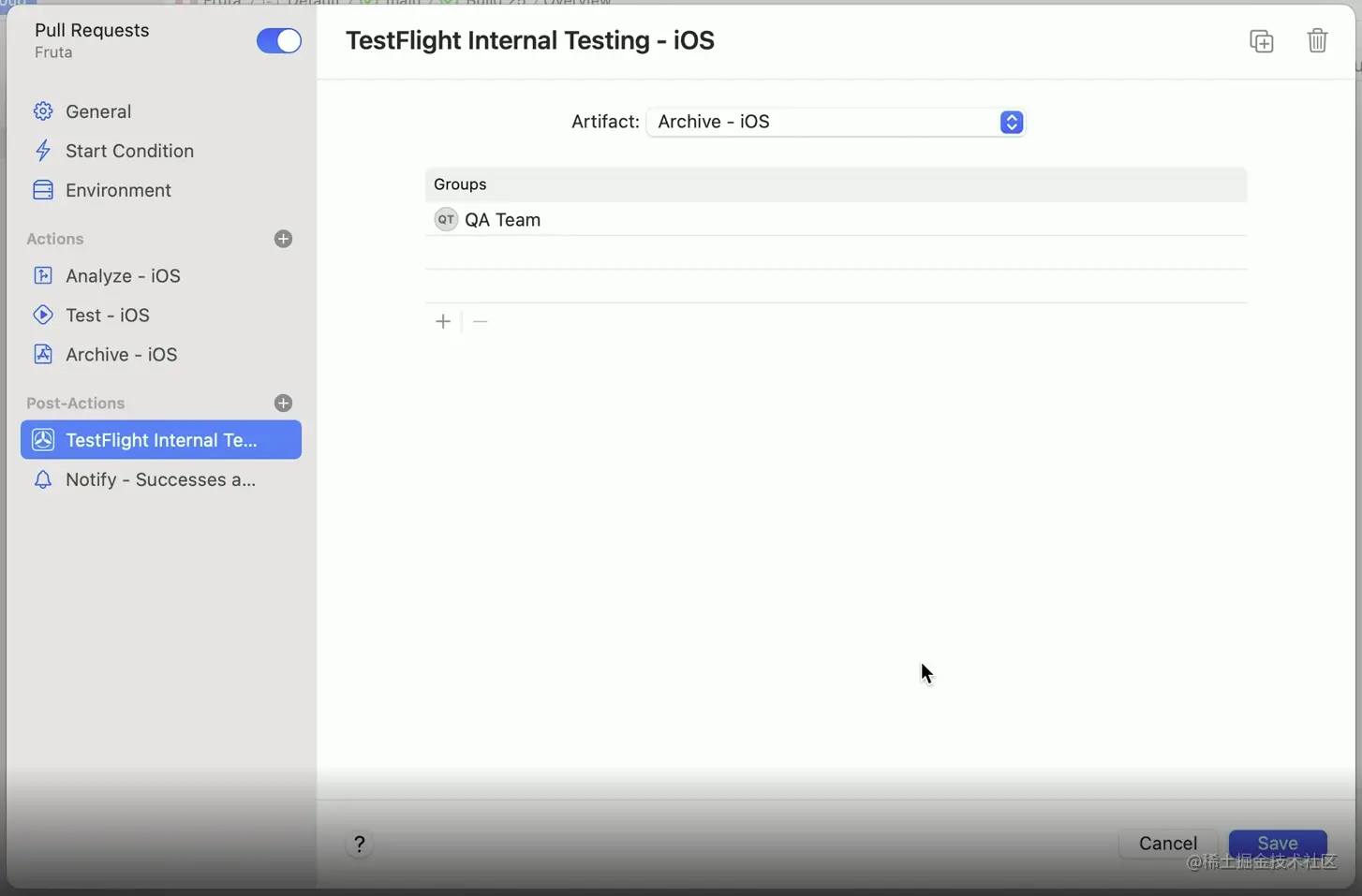Duplicate this post-action
Image resolution: width=1362 pixels, height=896 pixels.
tap(1262, 41)
